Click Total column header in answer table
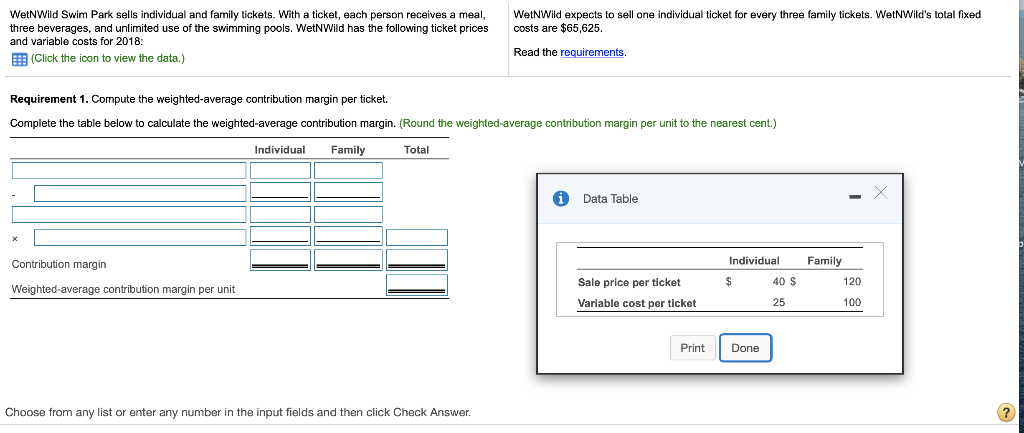This screenshot has height=433, width=1024. pyautogui.click(x=417, y=150)
